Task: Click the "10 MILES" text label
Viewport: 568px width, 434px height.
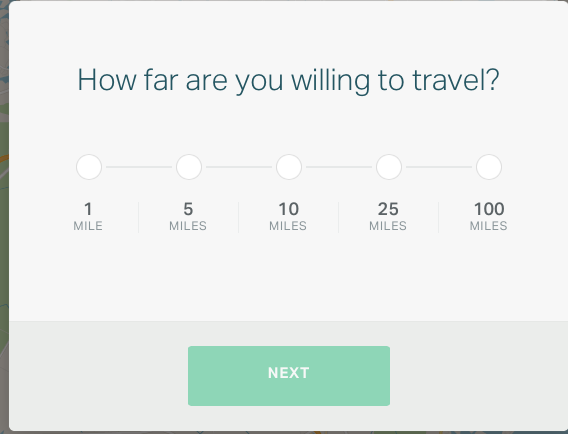Action: click(x=288, y=217)
